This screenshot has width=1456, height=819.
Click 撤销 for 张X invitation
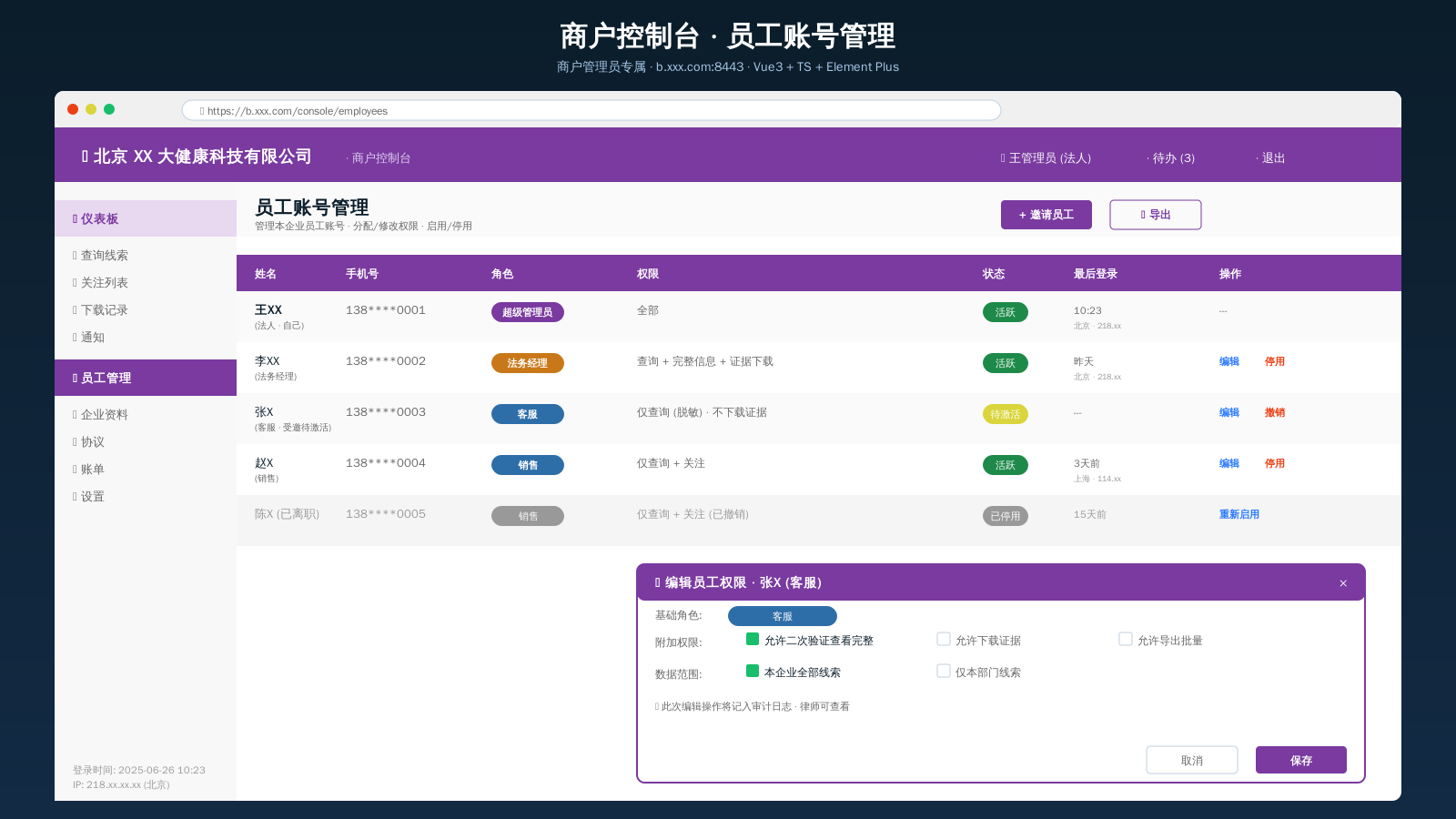click(x=1275, y=412)
